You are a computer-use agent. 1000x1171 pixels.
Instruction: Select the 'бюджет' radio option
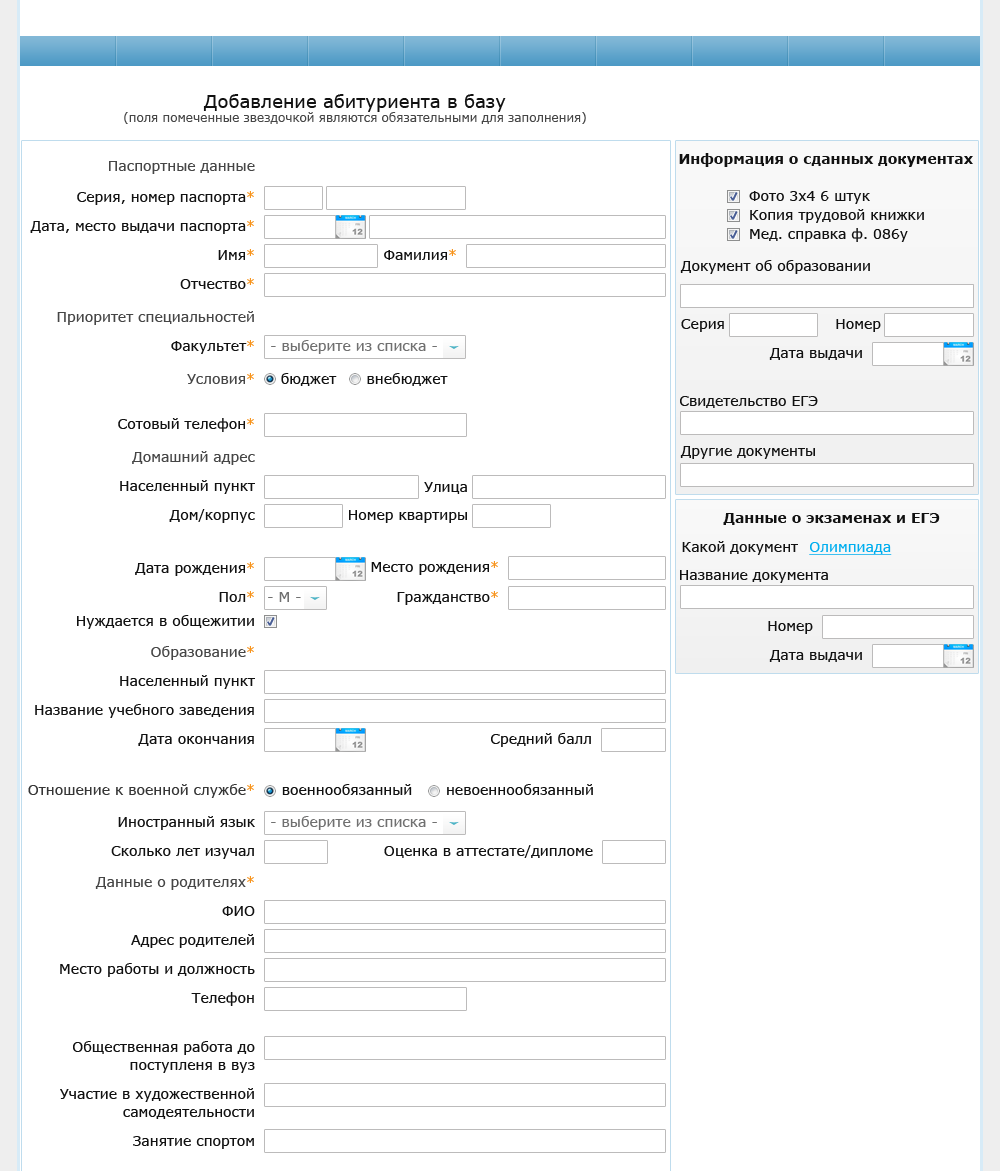pyautogui.click(x=270, y=380)
